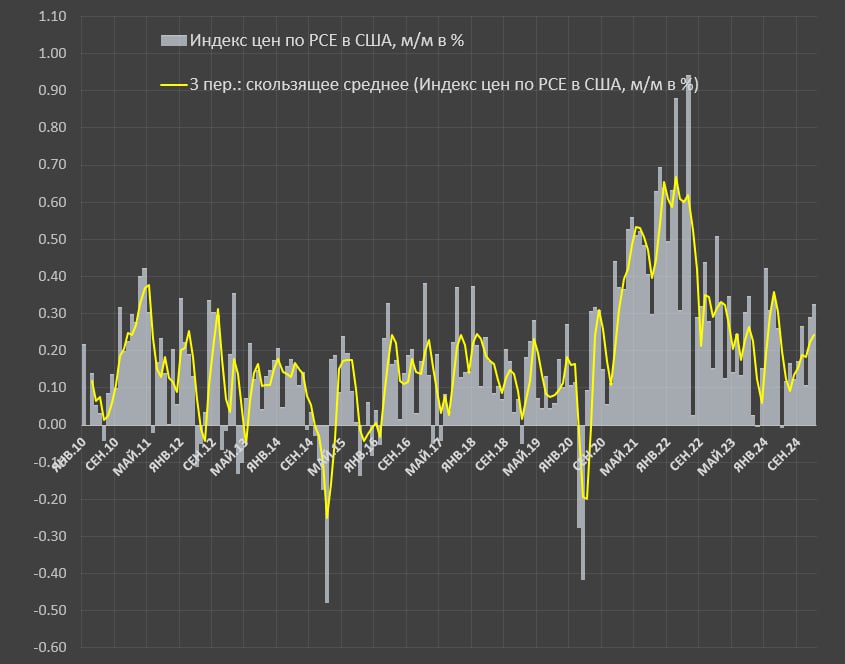The width and height of the screenshot is (845, 664).
Task: Click the 0.00 y-axis label
Action: [x=51, y=425]
